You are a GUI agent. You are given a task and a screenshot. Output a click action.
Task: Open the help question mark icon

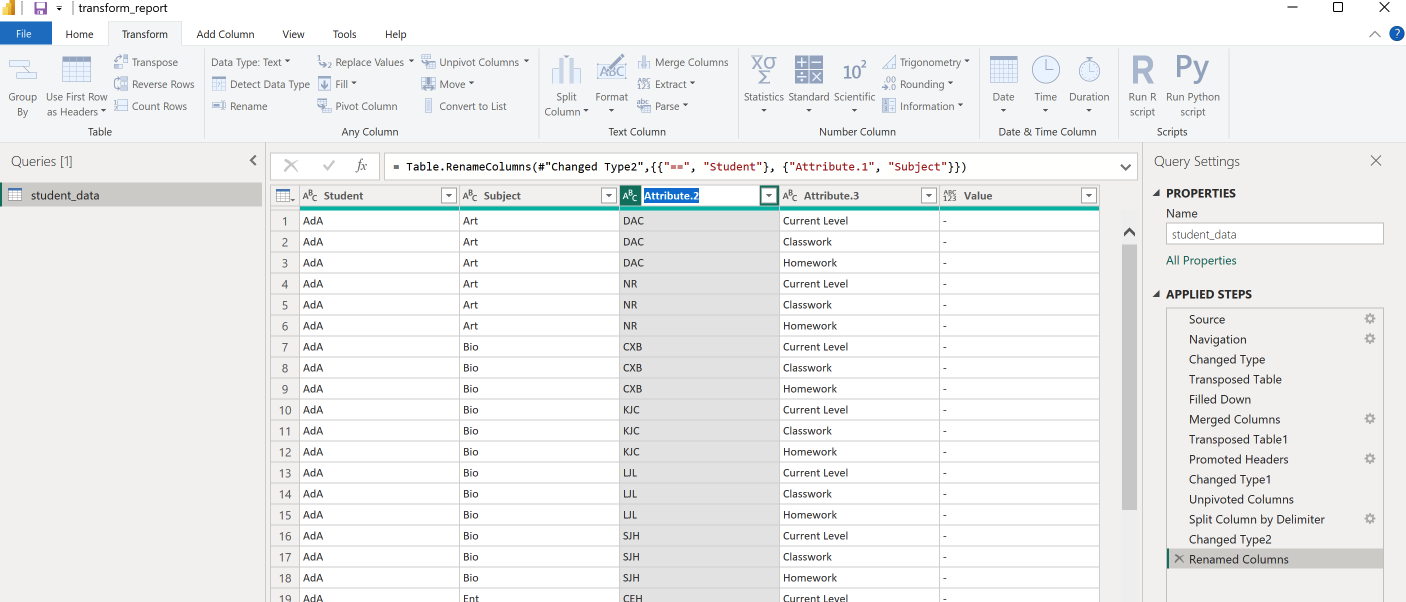click(x=1397, y=33)
